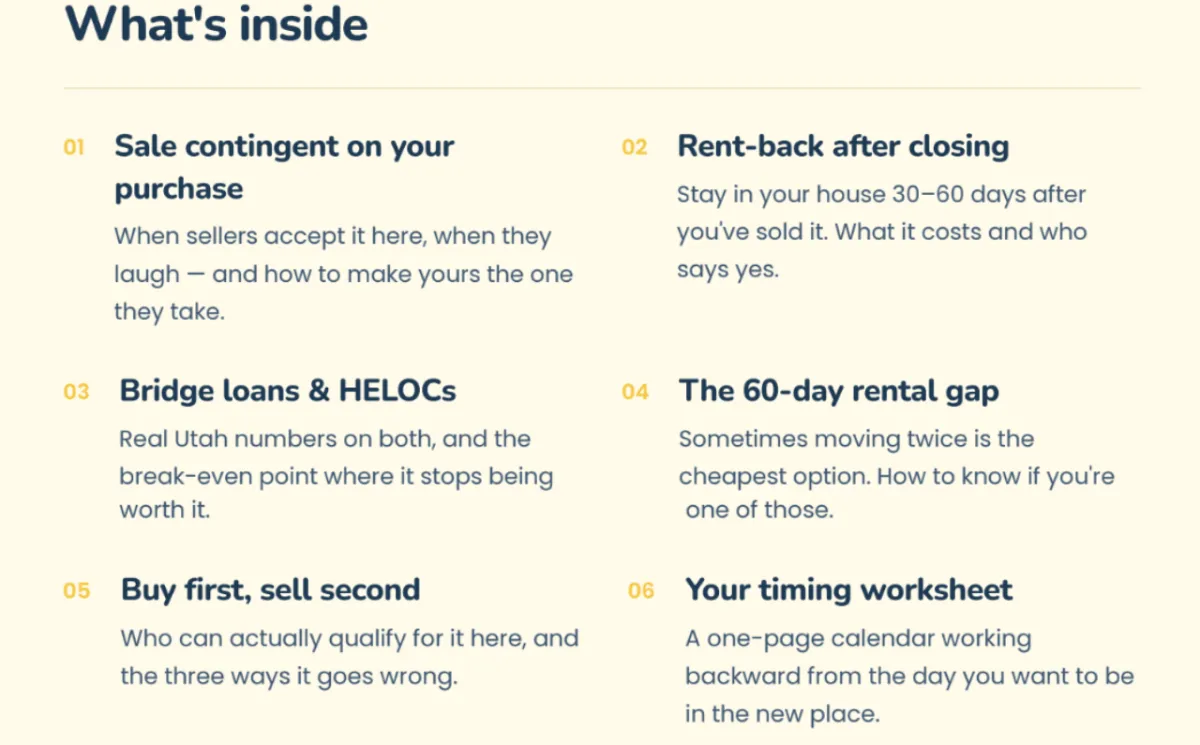Click the "A one-page calendar working" description
Viewport: 1200px width, 745px height.
tap(910, 676)
